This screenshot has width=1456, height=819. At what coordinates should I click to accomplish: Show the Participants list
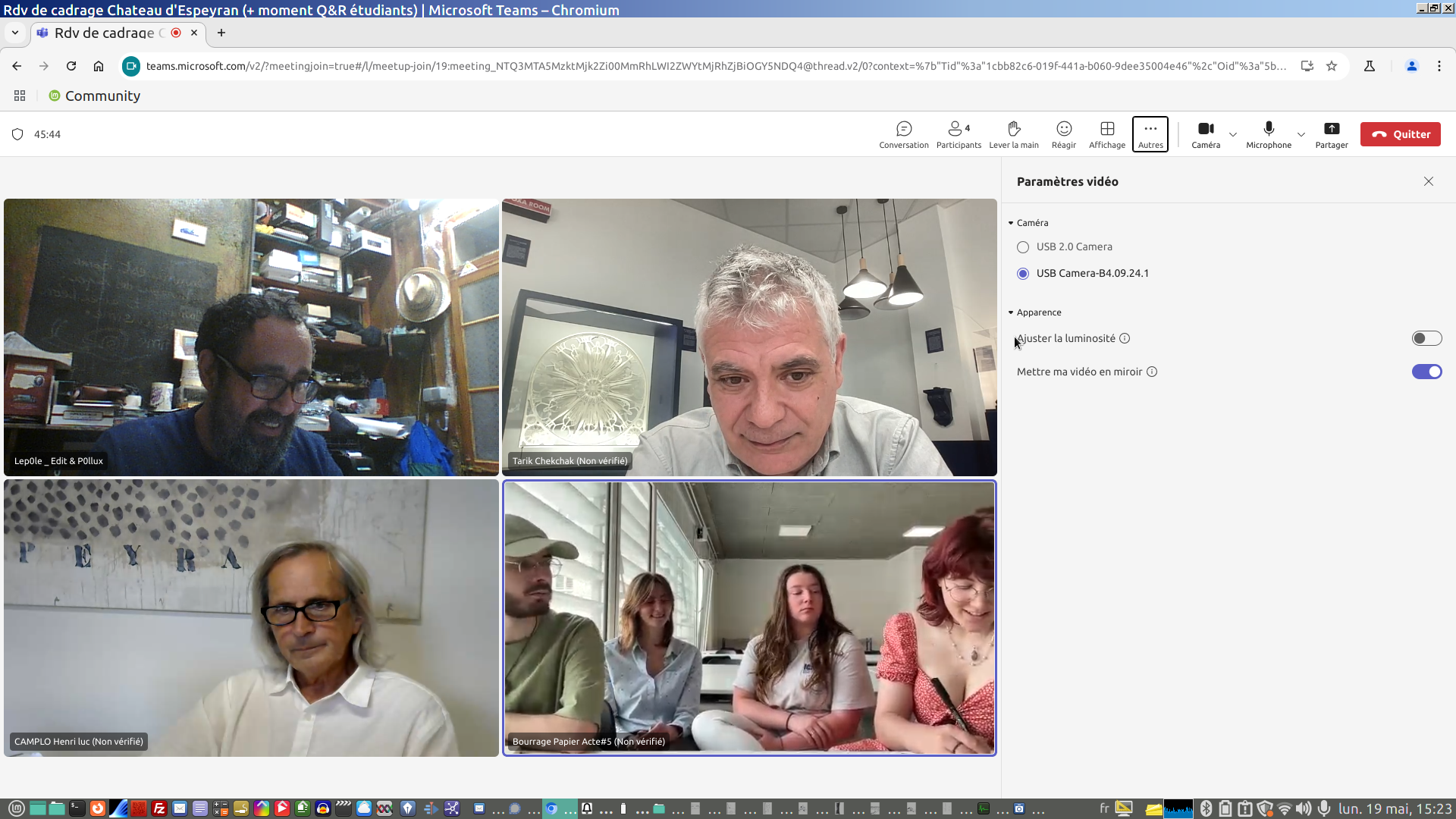(958, 134)
